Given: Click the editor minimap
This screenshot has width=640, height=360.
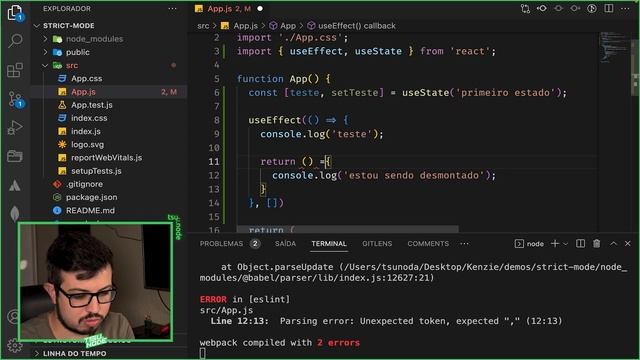Looking at the screenshot, I should pyautogui.click(x=615, y=47).
